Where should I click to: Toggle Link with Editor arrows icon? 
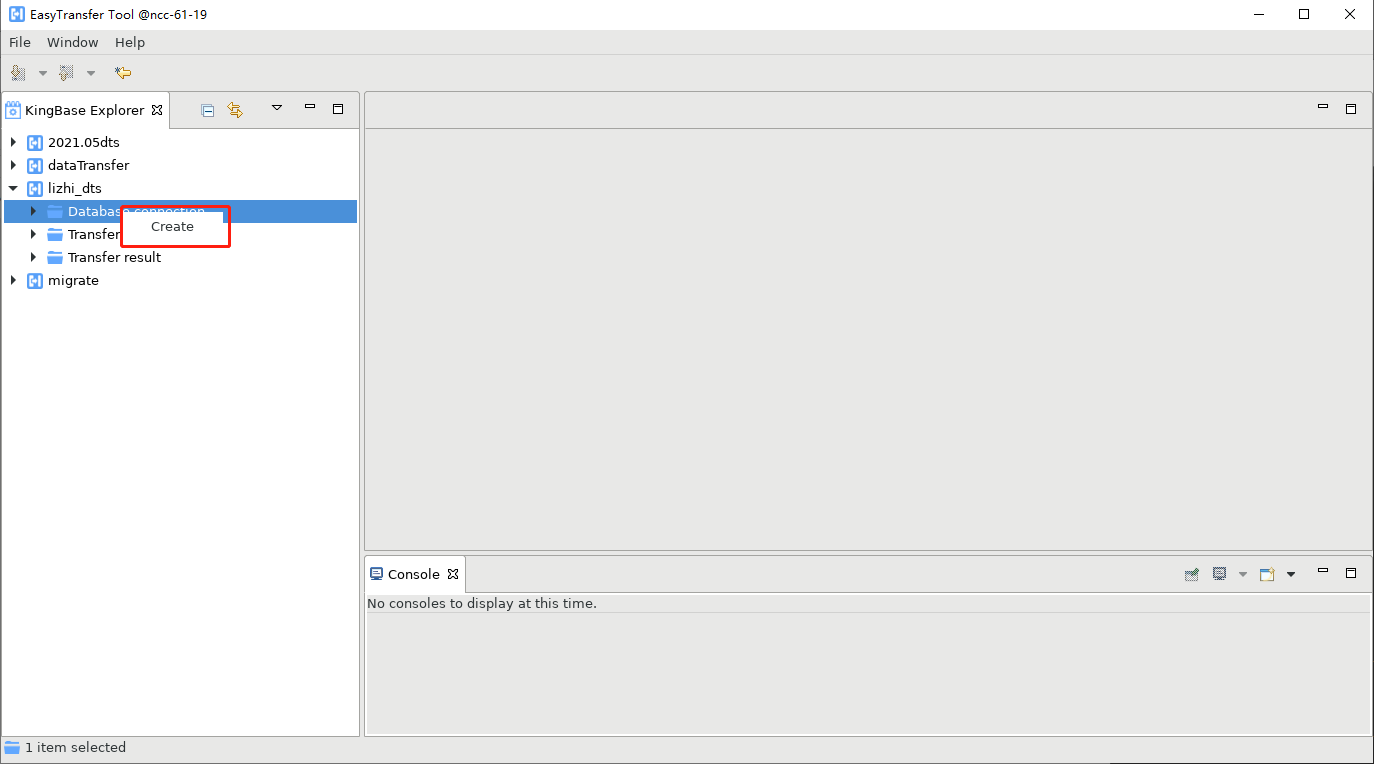[x=235, y=110]
